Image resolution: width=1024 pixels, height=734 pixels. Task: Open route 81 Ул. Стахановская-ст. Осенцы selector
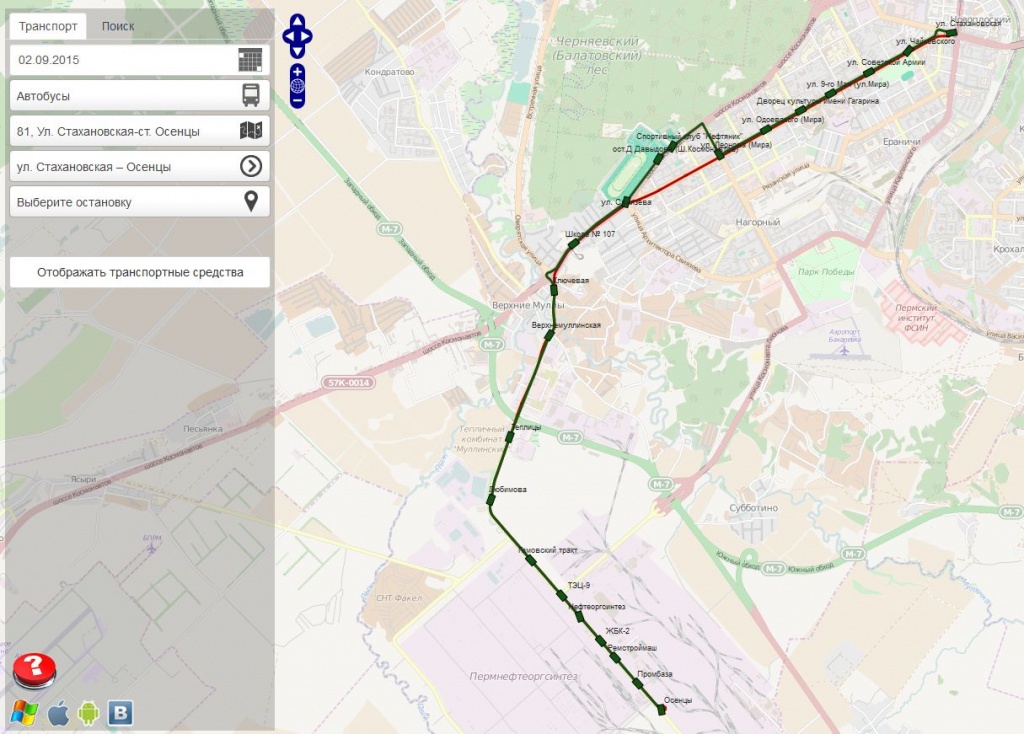point(140,131)
